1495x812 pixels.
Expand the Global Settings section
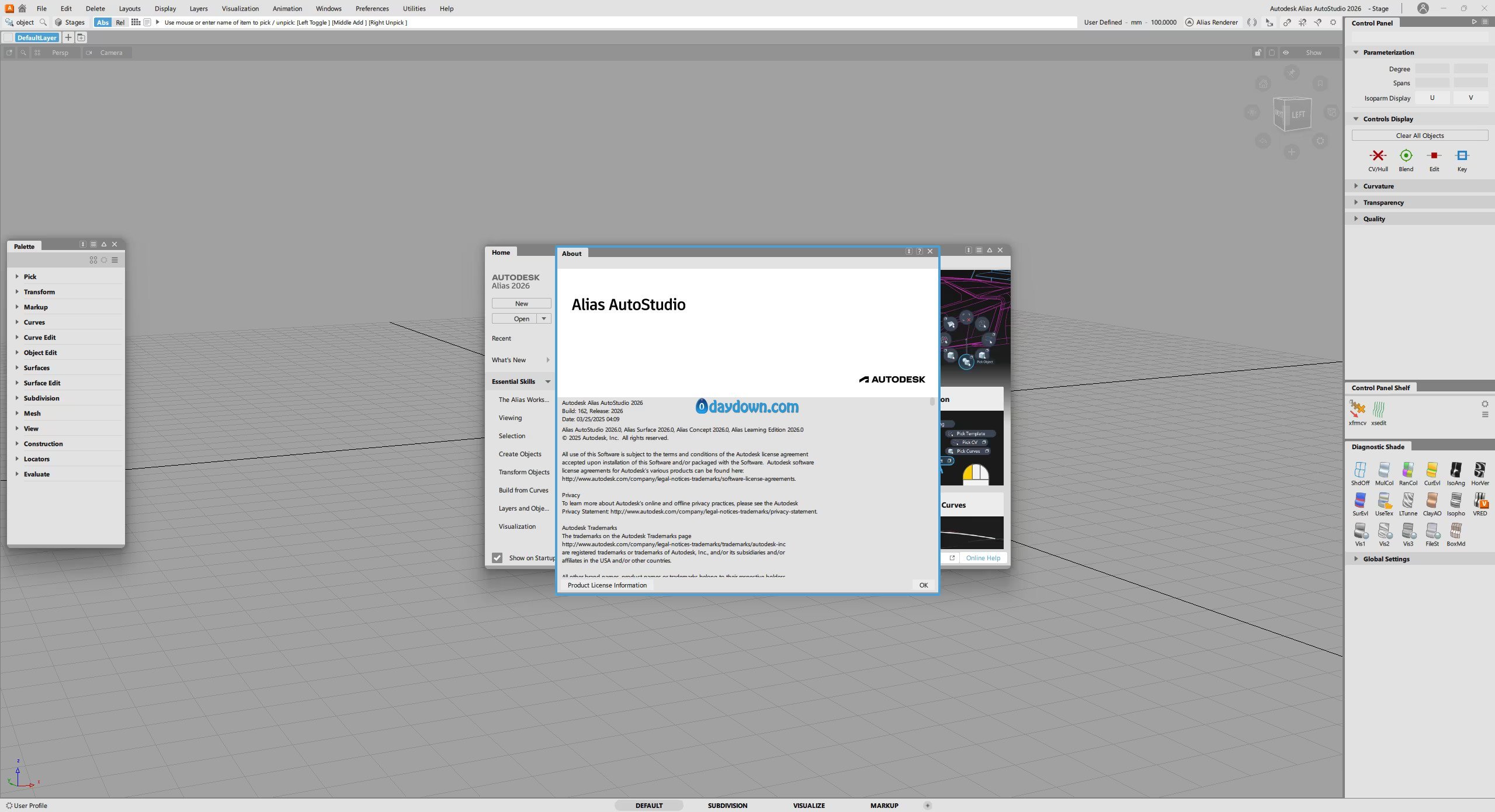pos(1356,558)
